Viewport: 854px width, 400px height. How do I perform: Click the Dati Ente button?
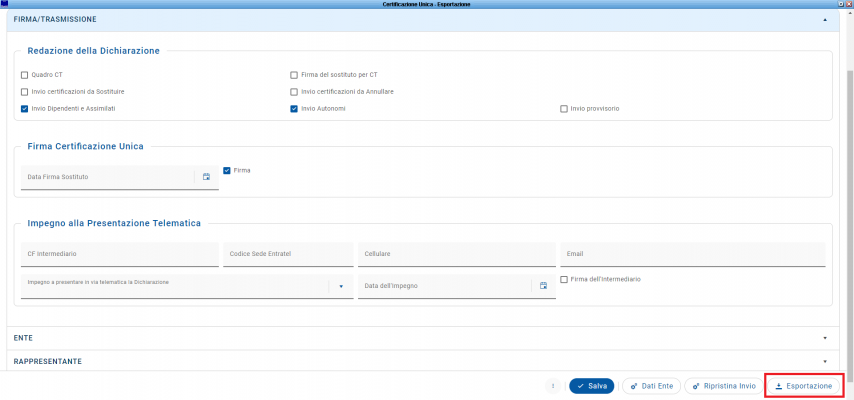651,386
